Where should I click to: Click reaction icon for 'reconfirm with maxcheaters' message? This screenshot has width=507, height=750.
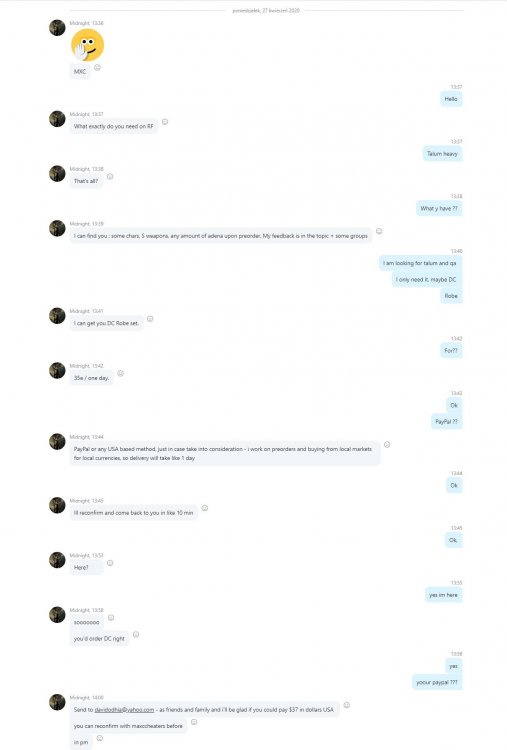(x=194, y=722)
